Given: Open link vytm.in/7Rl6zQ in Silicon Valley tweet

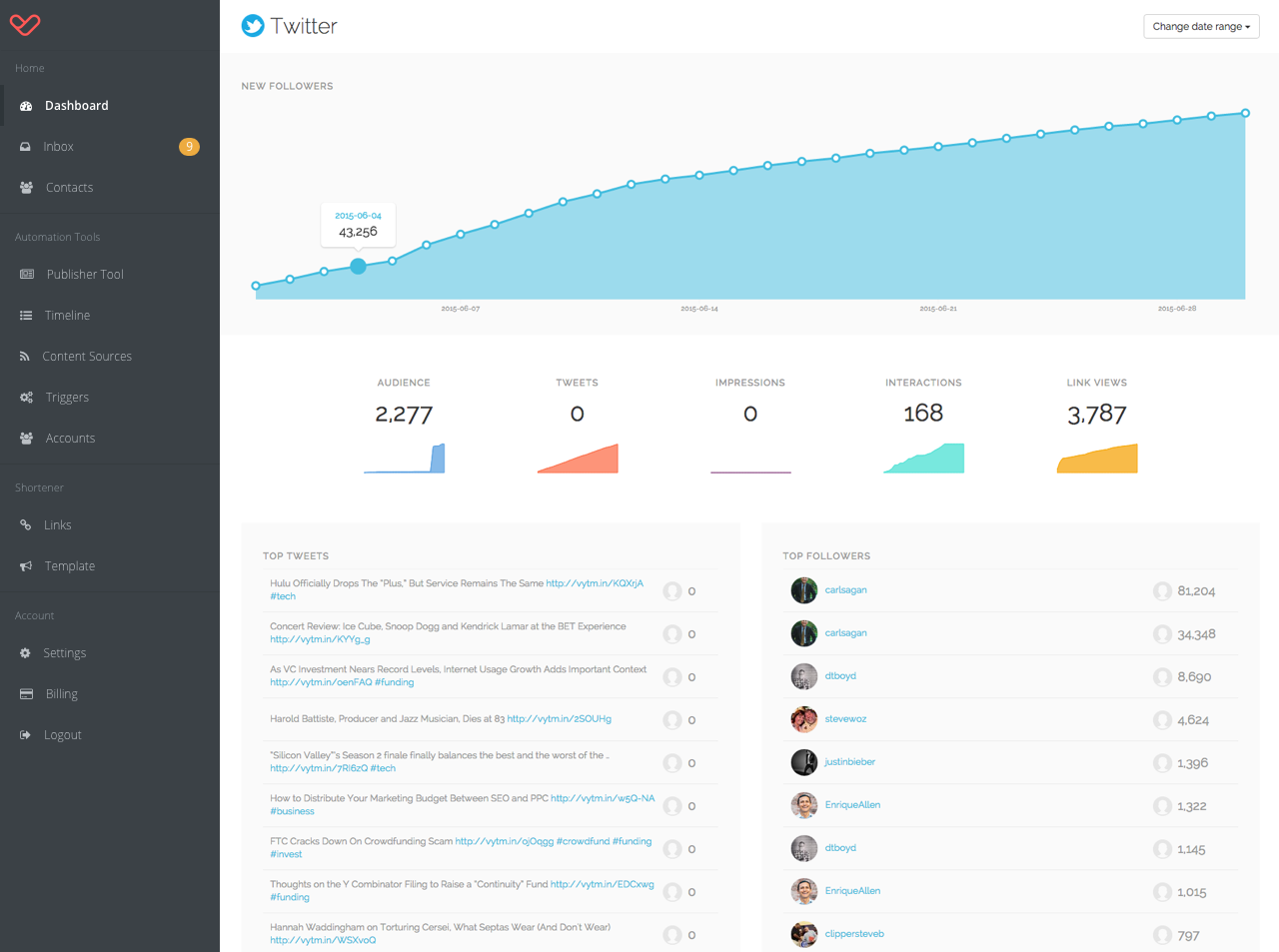Looking at the screenshot, I should coord(319,768).
